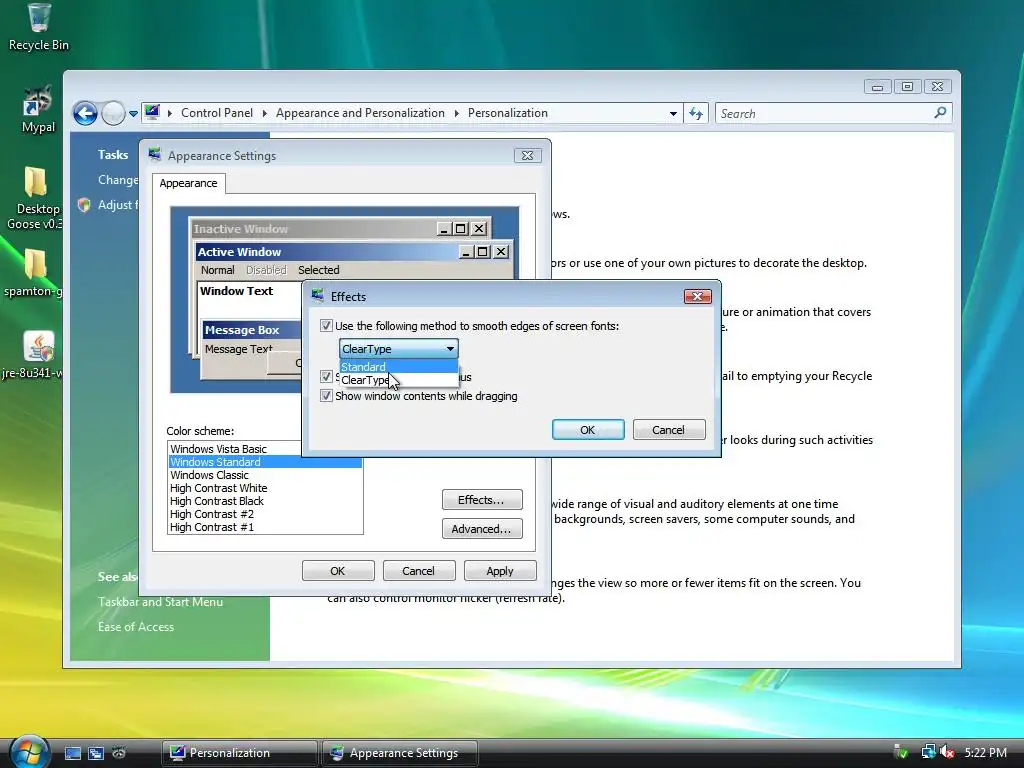Click the safely remove hardware tray icon

(901, 752)
